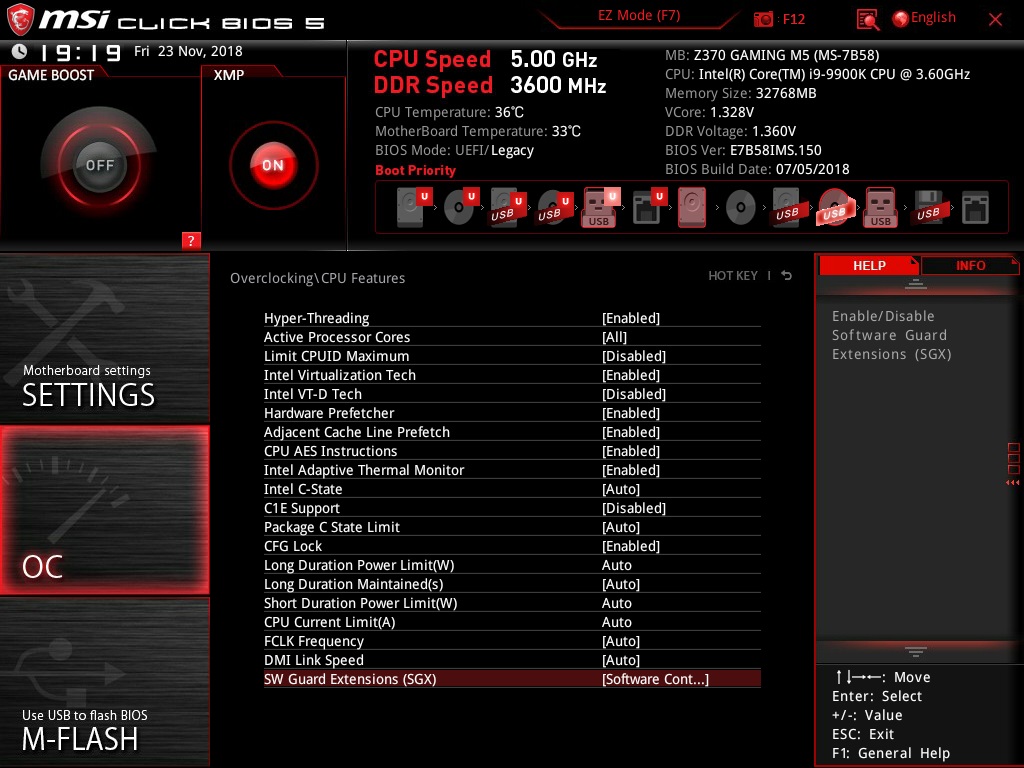This screenshot has width=1024, height=768.
Task: Open the M-FLASH BIOS flash panel
Action: (104, 682)
